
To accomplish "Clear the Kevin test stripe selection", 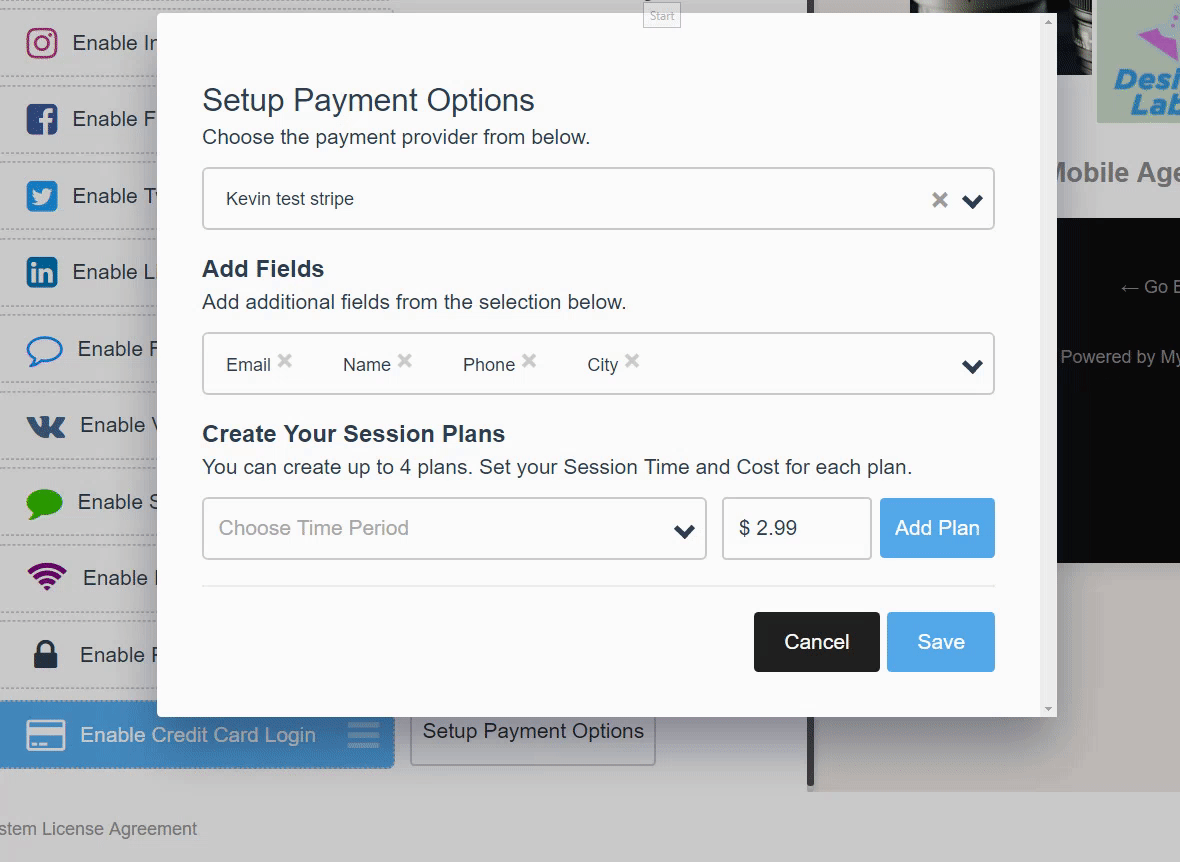I will (x=940, y=200).
